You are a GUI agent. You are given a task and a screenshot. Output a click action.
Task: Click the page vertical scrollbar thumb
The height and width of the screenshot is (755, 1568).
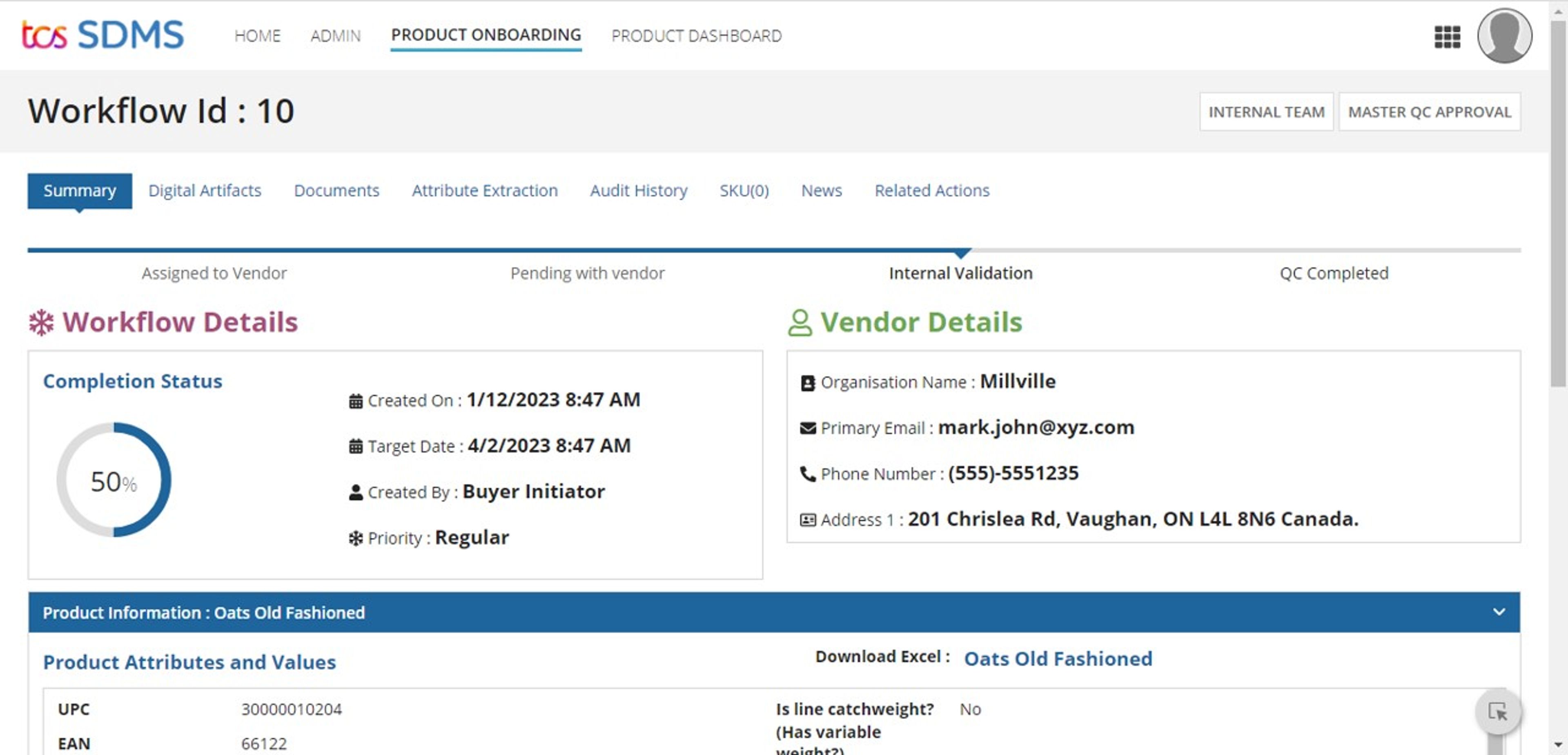click(1558, 204)
